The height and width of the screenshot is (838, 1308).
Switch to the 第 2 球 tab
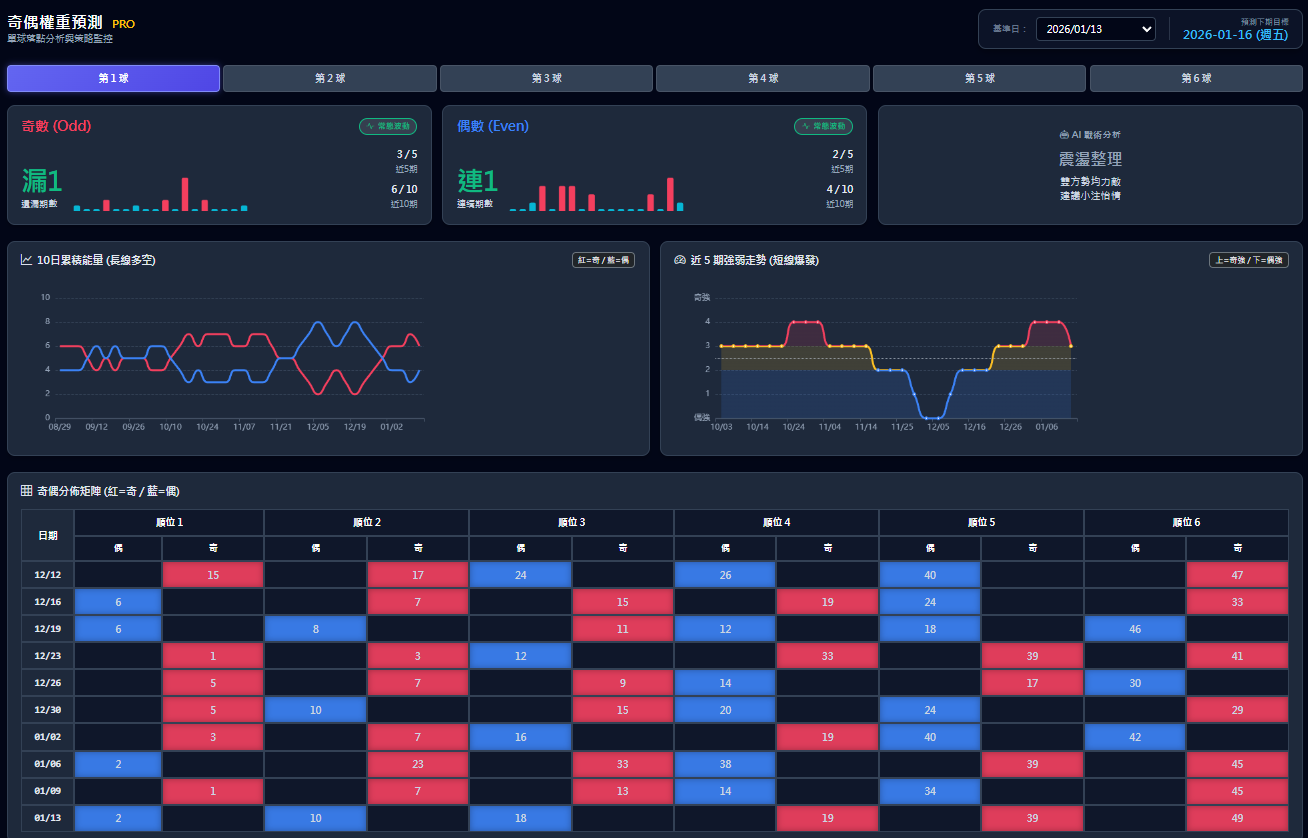[330, 78]
